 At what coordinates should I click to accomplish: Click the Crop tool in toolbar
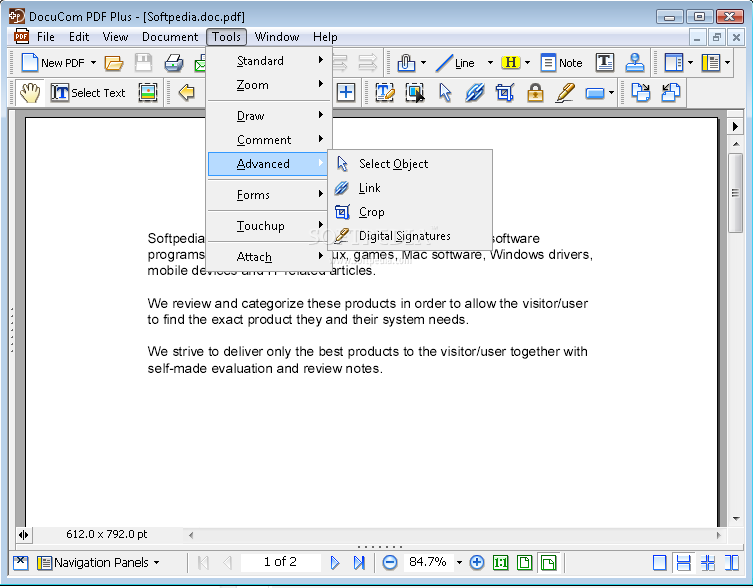pos(505,92)
